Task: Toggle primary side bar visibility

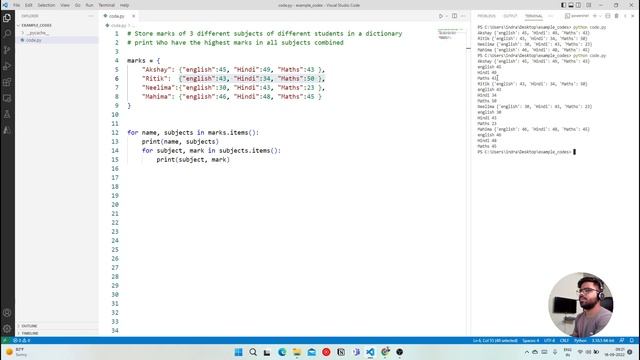Action: tap(563, 5)
